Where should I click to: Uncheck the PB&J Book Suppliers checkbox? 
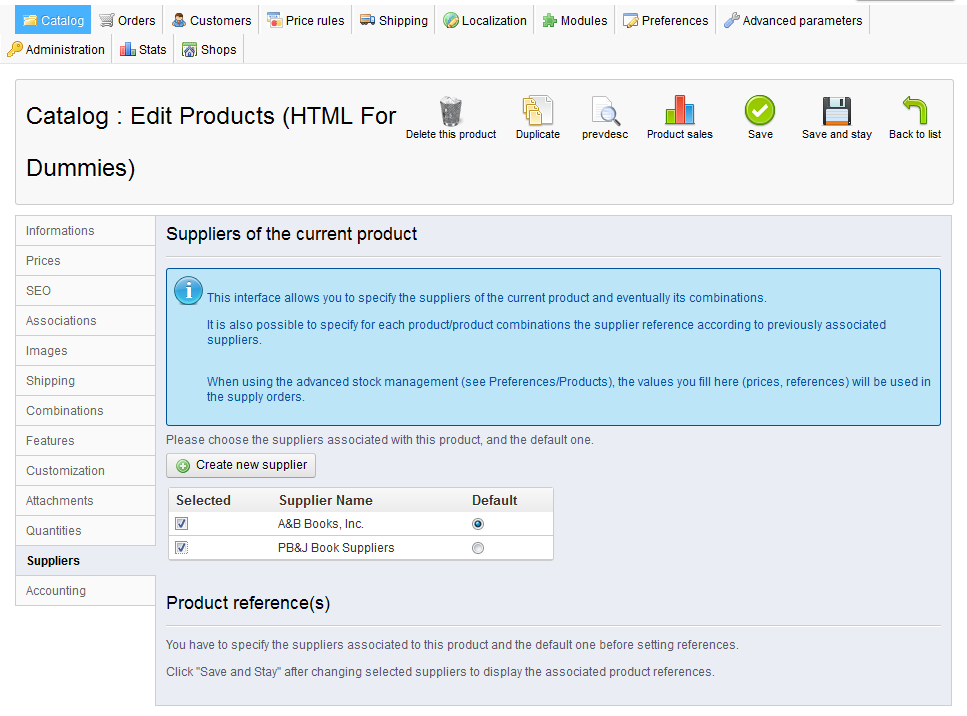(x=182, y=548)
